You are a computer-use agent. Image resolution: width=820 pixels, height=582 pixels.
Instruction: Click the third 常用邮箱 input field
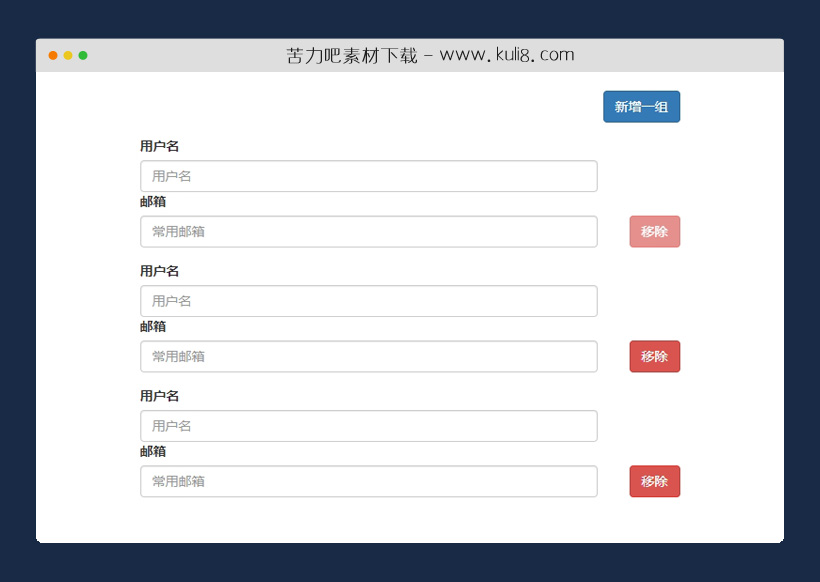[x=368, y=481]
